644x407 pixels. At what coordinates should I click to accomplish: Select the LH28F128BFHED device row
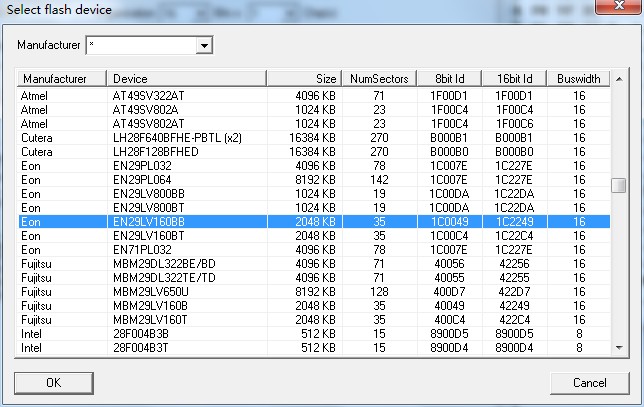(314, 152)
